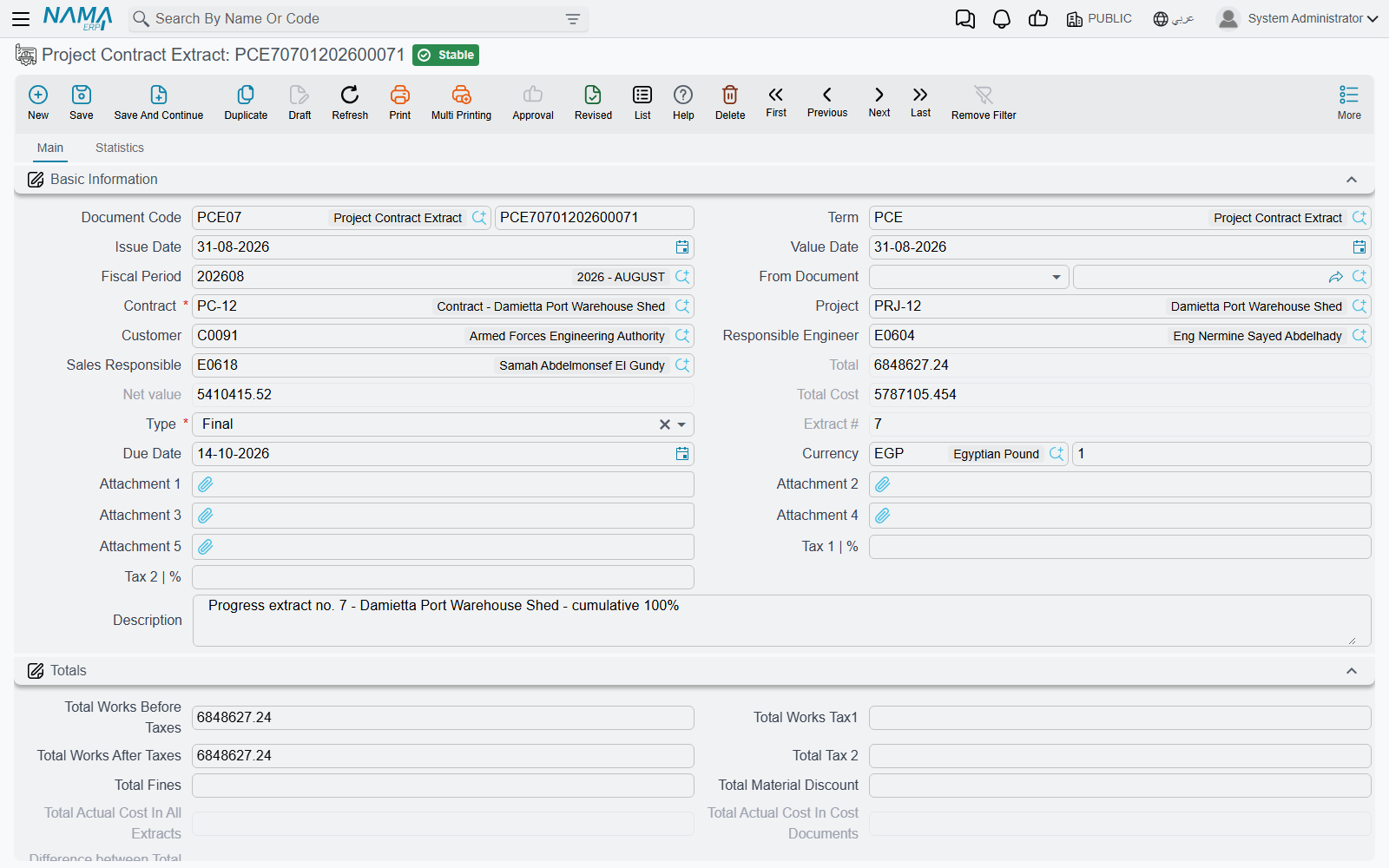Switch to the Statistics tab

120,148
